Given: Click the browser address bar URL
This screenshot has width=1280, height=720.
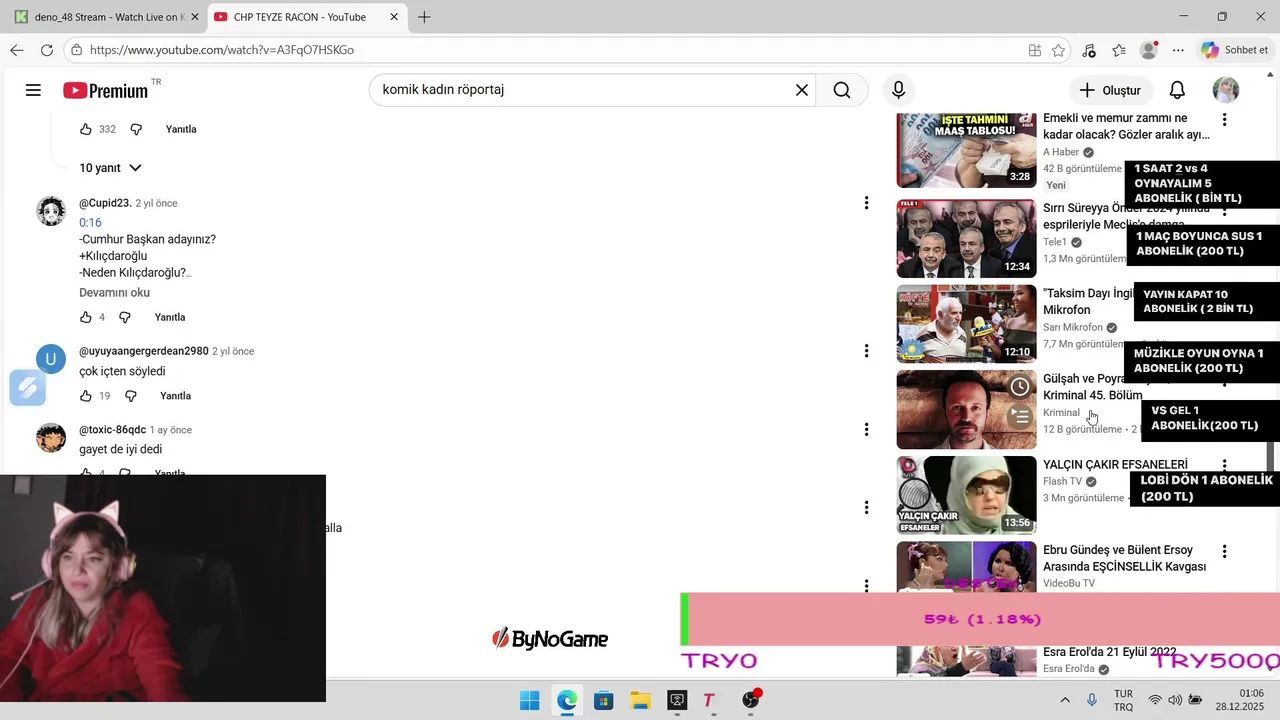Looking at the screenshot, I should coord(222,50).
